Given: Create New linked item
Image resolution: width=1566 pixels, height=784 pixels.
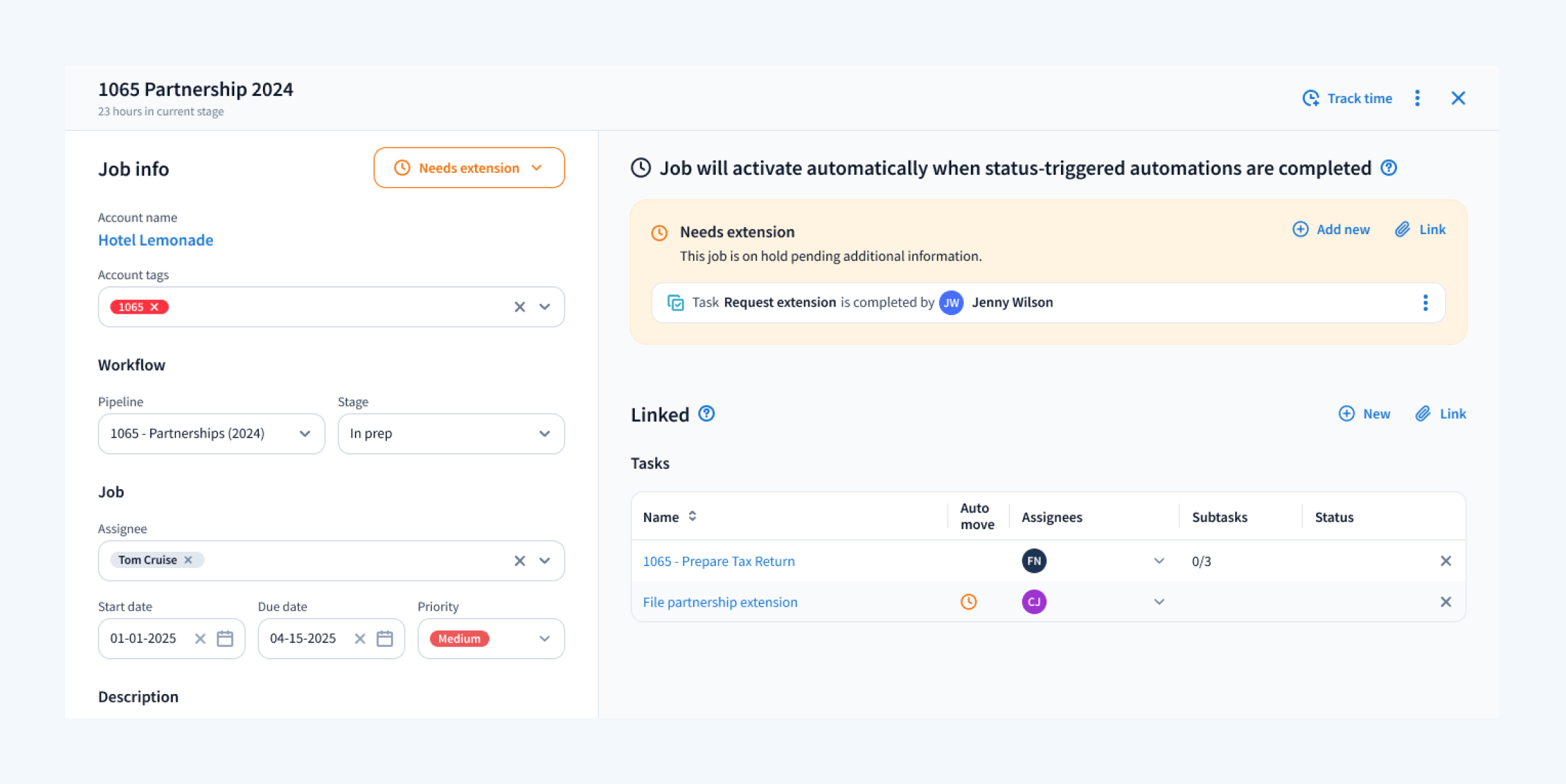Looking at the screenshot, I should (1364, 414).
